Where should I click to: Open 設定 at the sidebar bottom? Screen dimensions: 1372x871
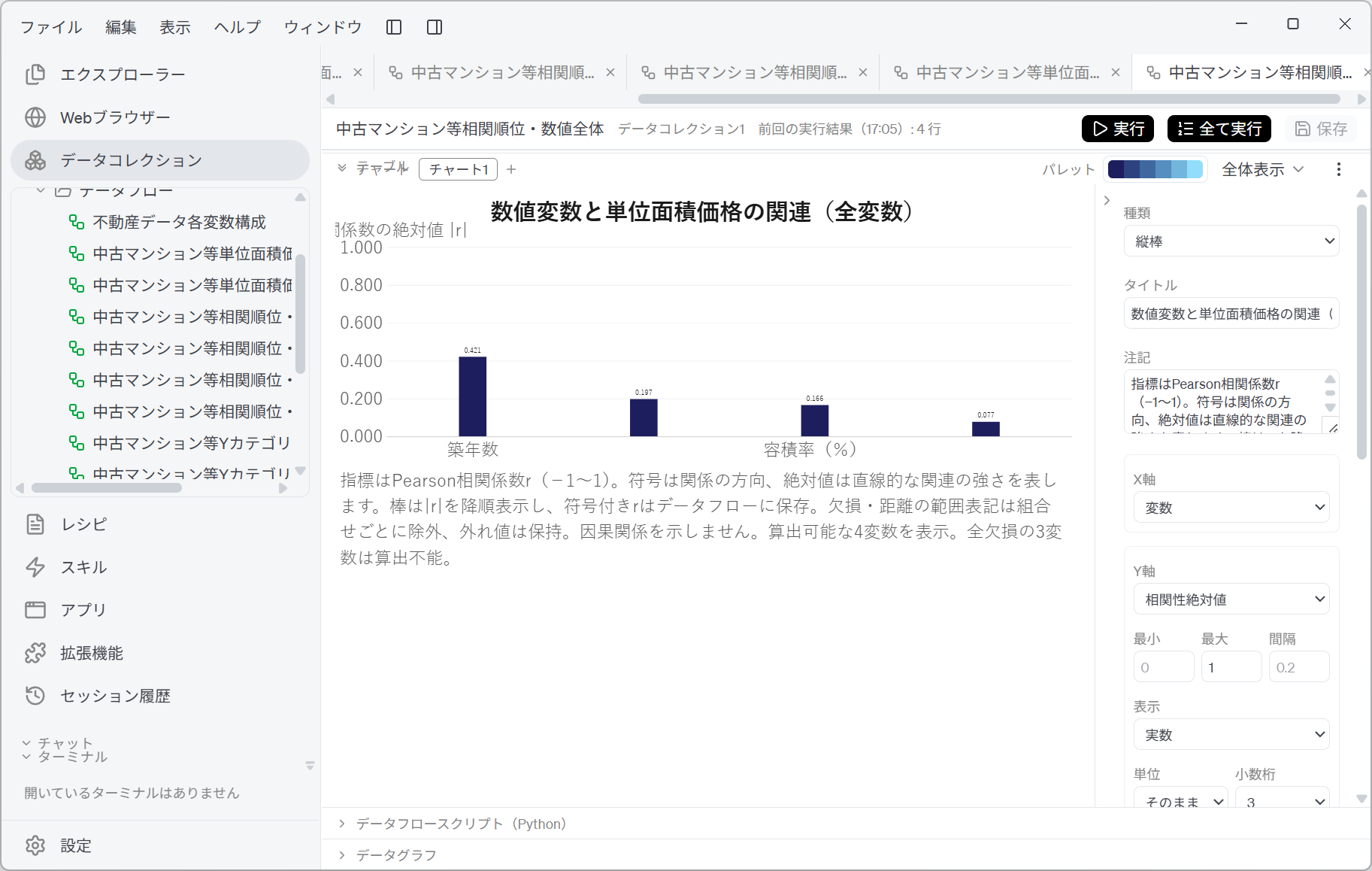(x=159, y=845)
